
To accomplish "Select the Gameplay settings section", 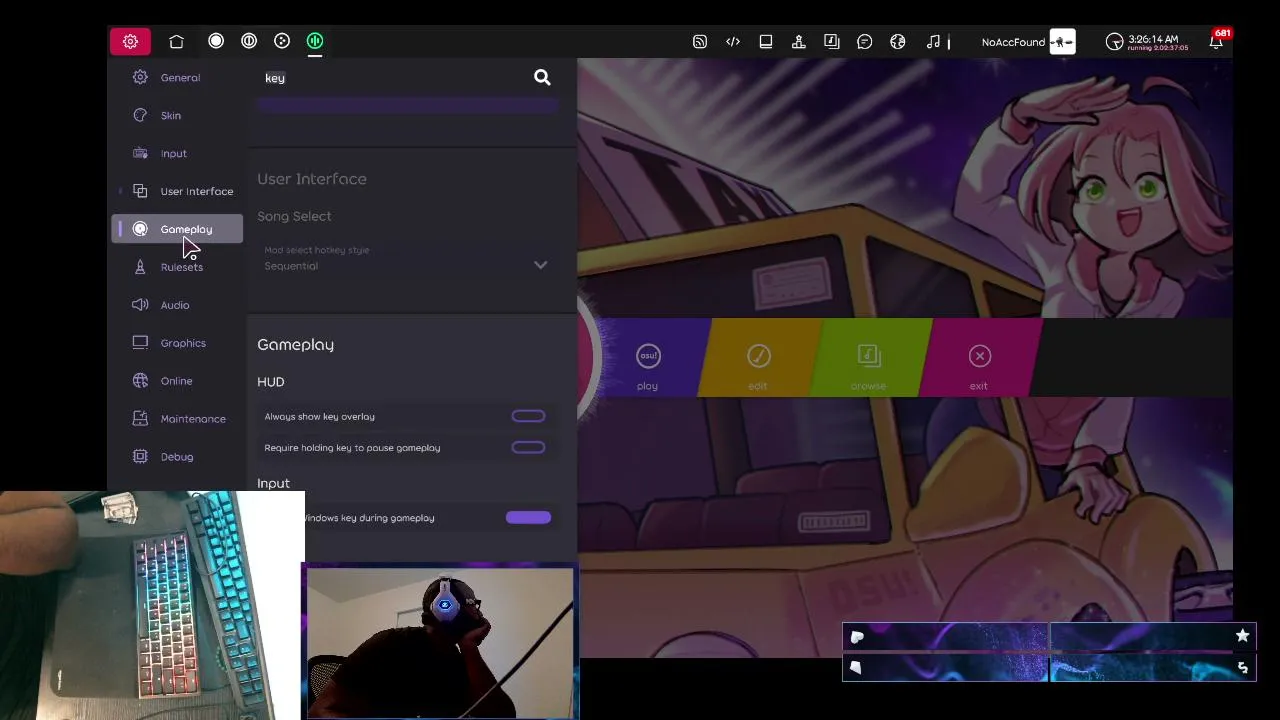I will 177,229.
